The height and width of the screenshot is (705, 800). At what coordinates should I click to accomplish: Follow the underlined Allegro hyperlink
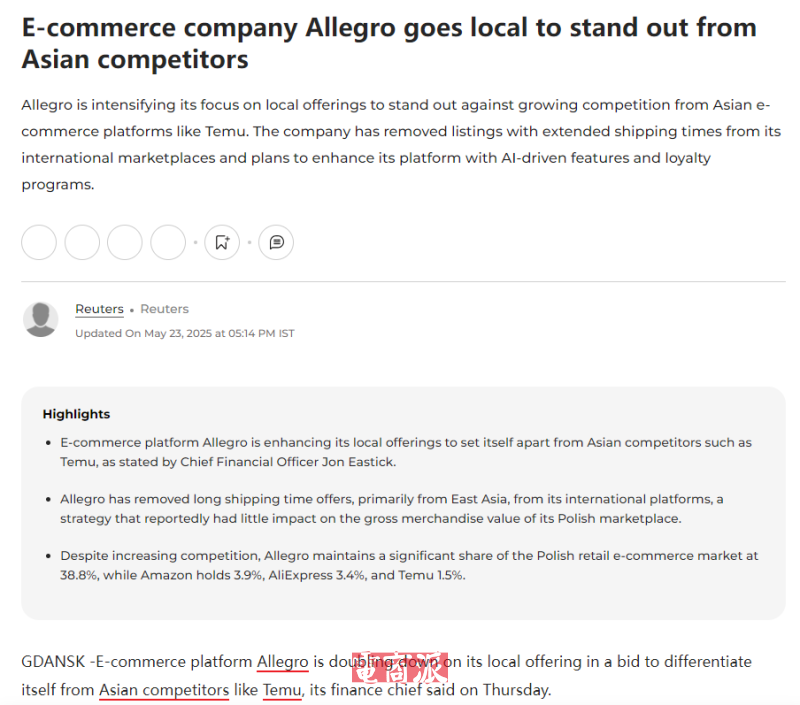pos(281,661)
